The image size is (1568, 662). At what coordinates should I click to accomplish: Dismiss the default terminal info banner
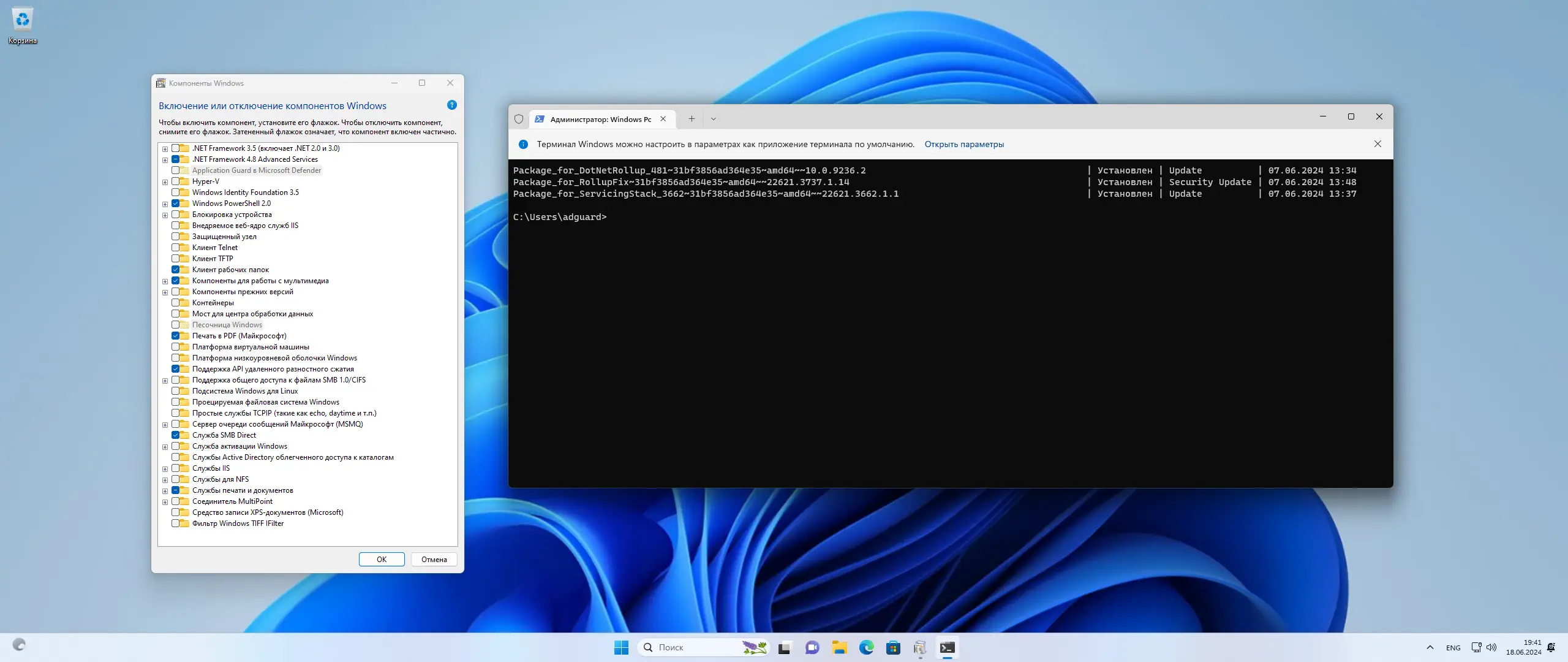[x=1378, y=144]
